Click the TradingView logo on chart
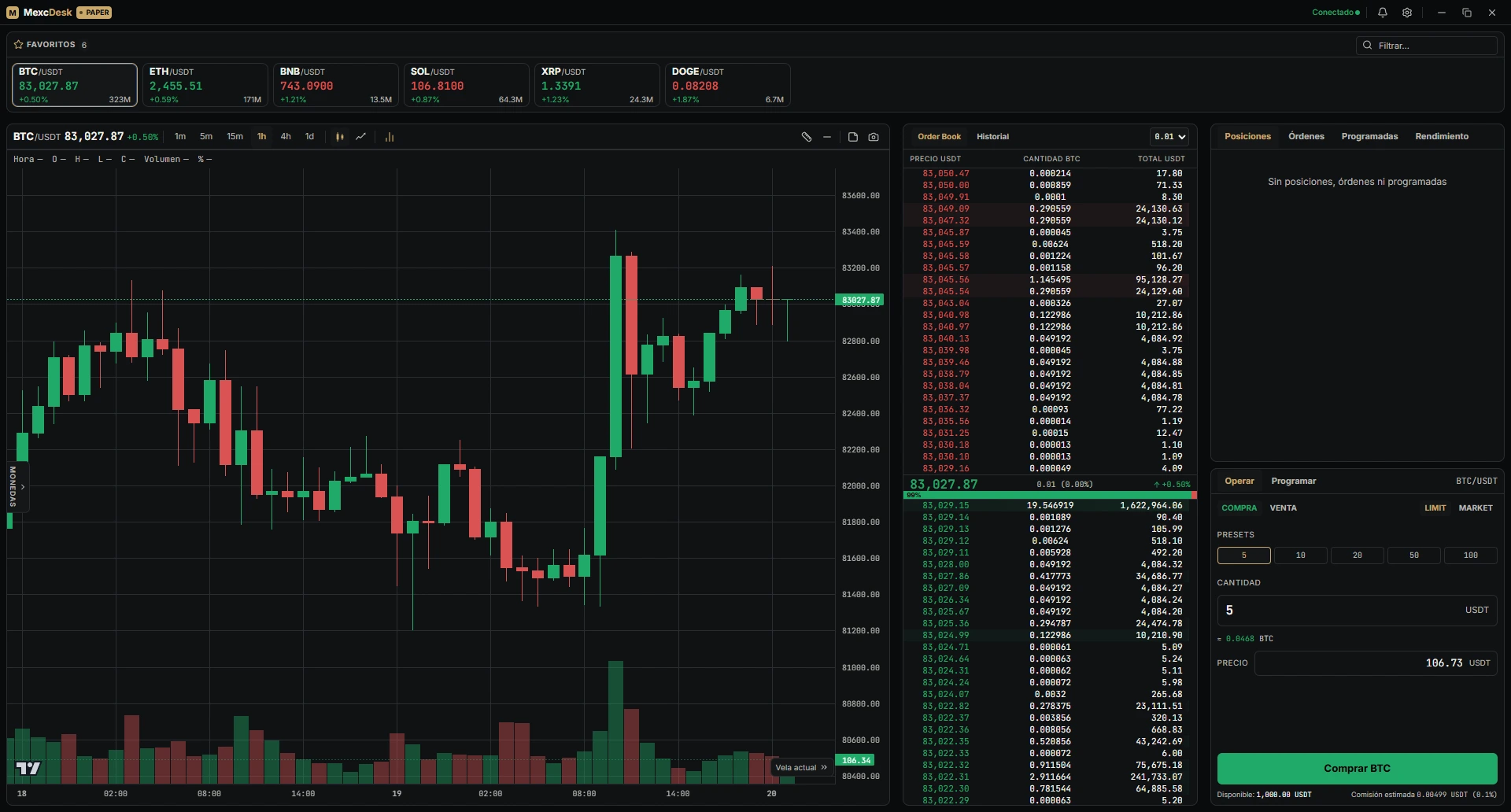This screenshot has width=1511, height=812. tap(28, 768)
